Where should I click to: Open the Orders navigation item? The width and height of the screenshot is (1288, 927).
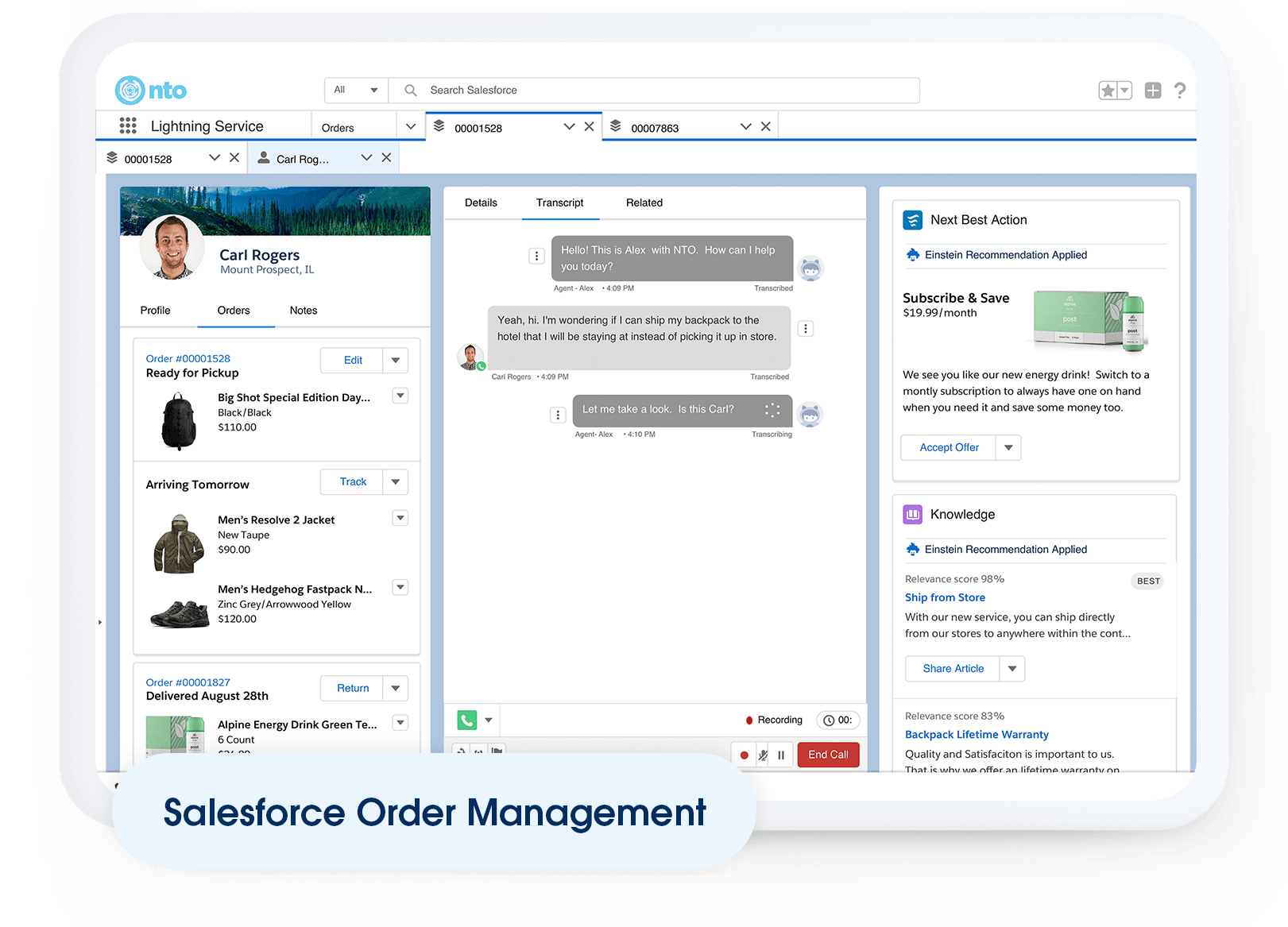pyautogui.click(x=338, y=128)
